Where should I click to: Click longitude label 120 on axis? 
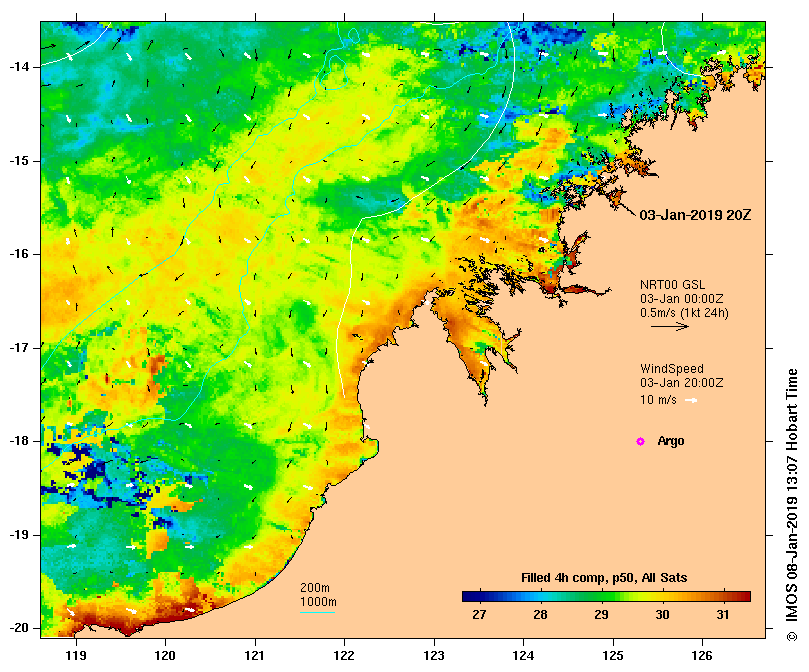166,656
